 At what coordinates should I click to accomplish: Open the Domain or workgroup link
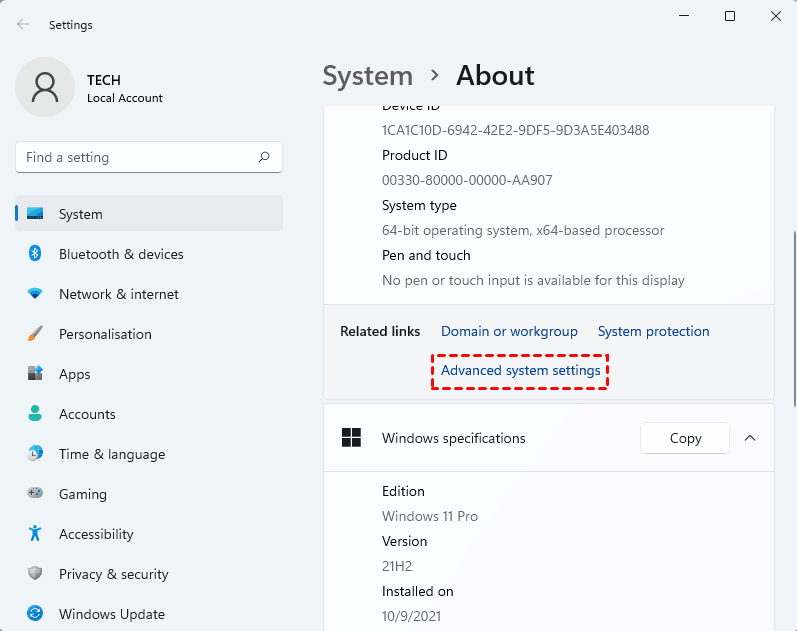click(x=509, y=331)
